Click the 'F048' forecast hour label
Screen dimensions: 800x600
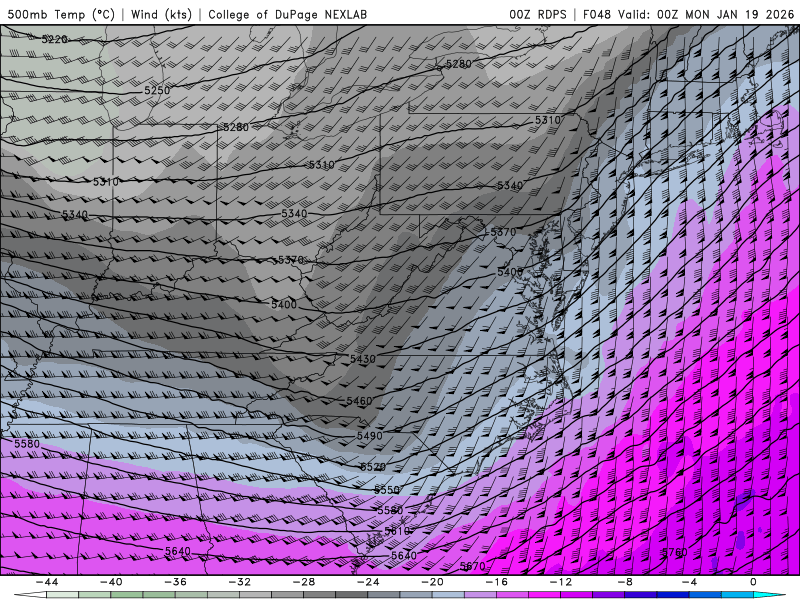(x=597, y=14)
